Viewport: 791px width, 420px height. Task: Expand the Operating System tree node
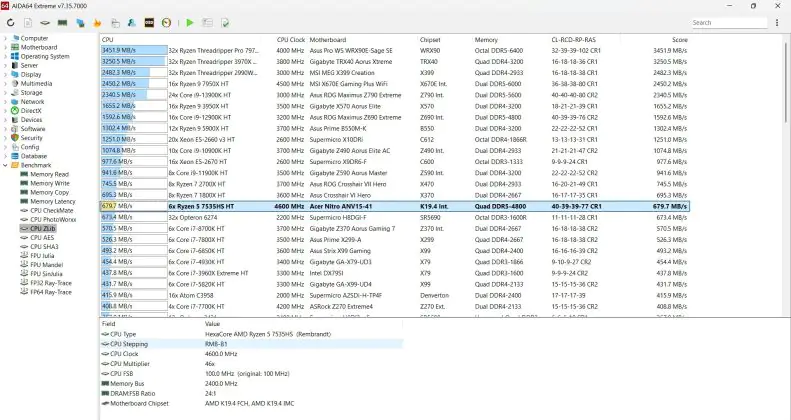tap(6, 56)
